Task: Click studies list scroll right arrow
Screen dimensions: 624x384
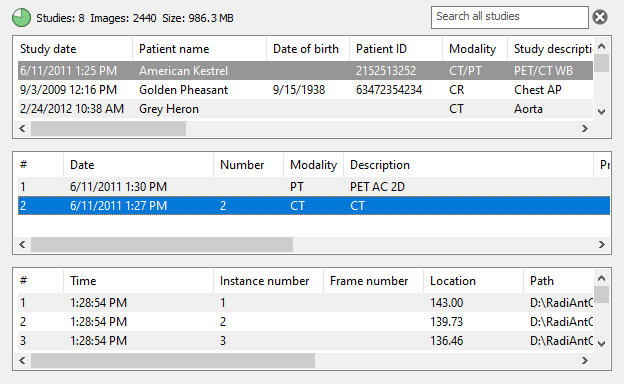Action: point(585,129)
